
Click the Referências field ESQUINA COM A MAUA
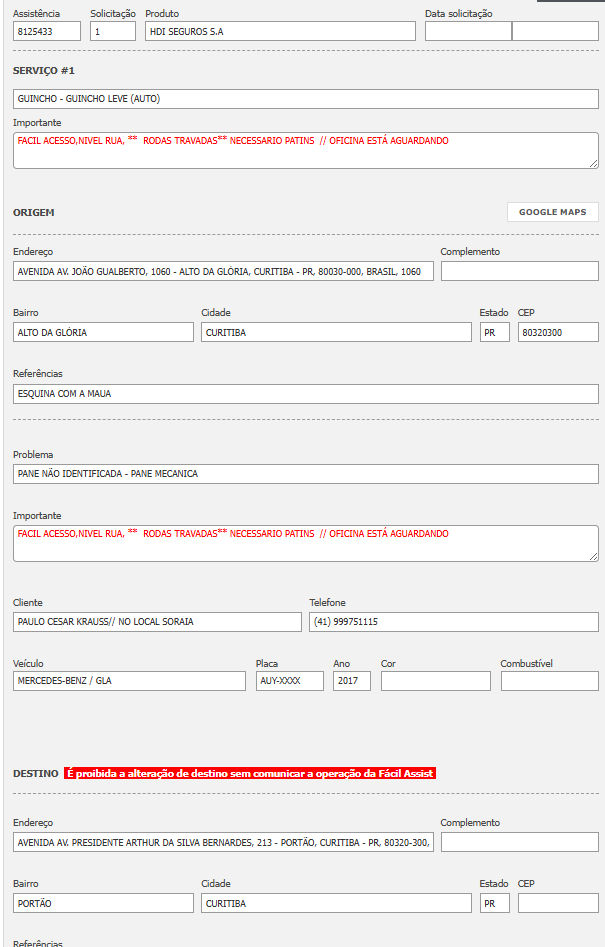[306, 394]
